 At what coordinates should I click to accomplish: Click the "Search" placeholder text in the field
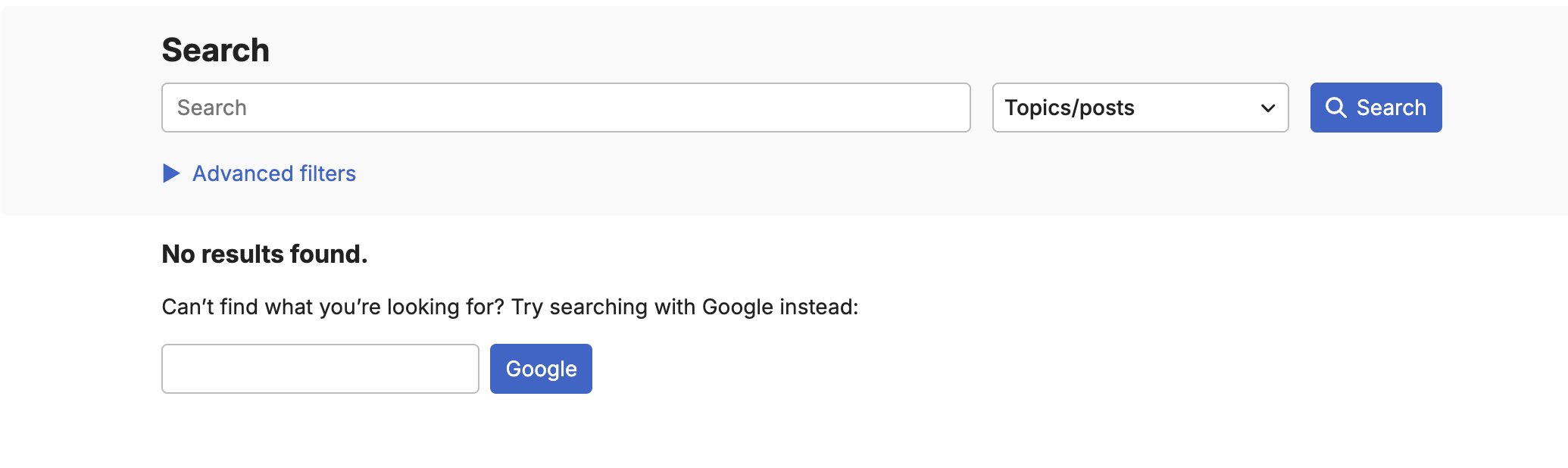pos(212,108)
